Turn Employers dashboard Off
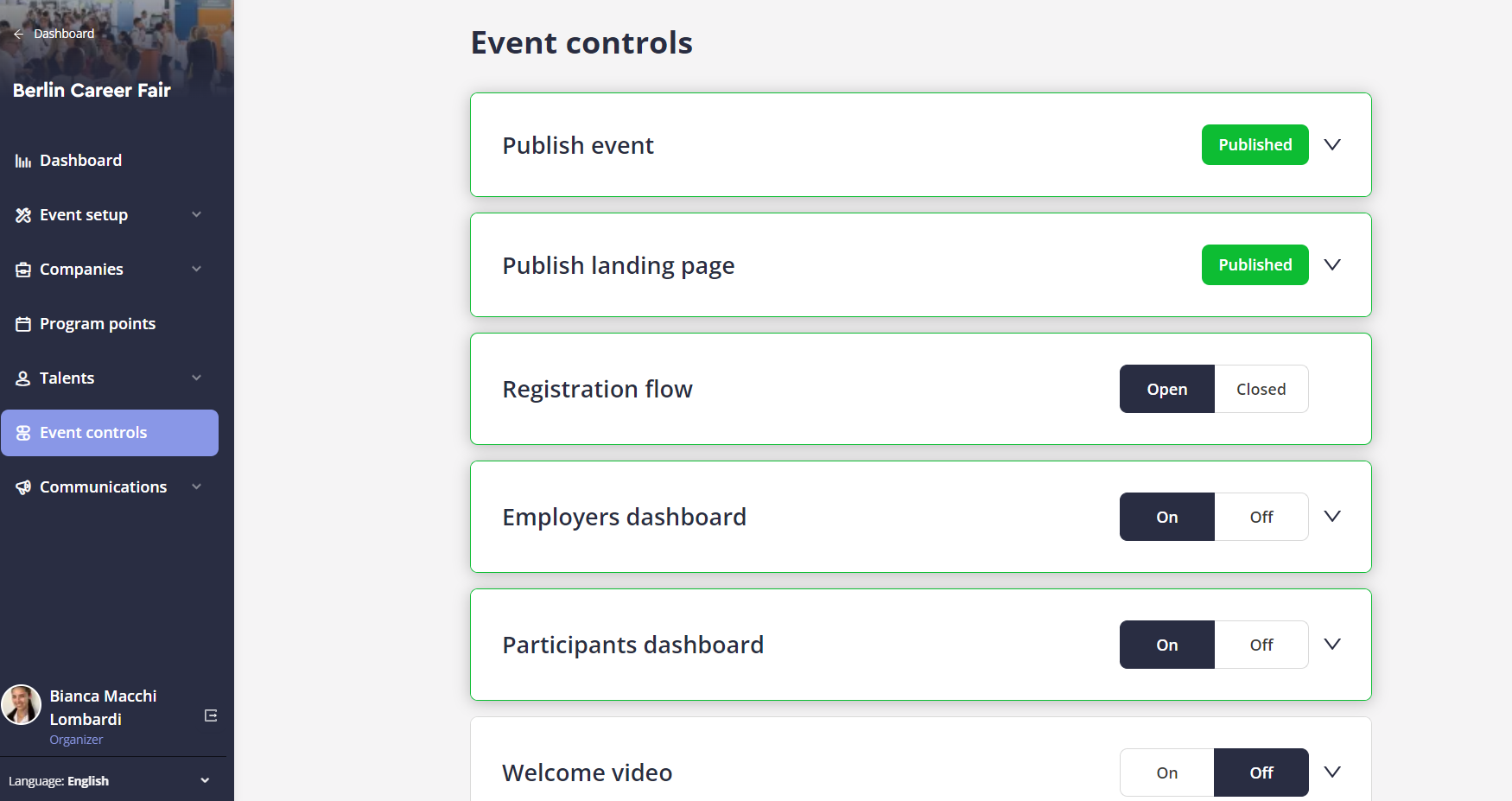Viewport: 1512px width, 801px height. [x=1261, y=517]
